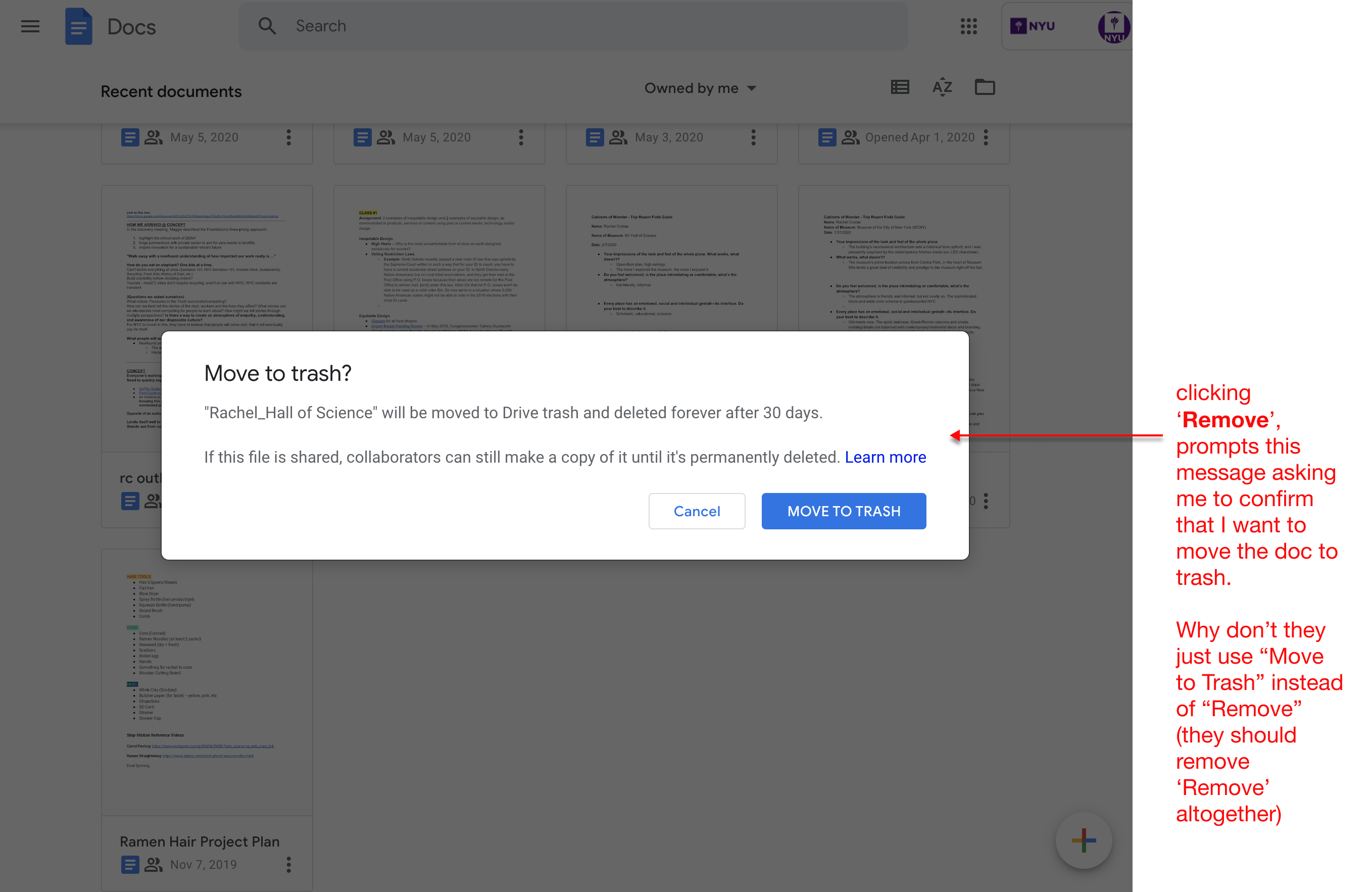Open the Inequitable Design CLASS #1 document thumbnail
1372x892 pixels.
click(x=439, y=259)
